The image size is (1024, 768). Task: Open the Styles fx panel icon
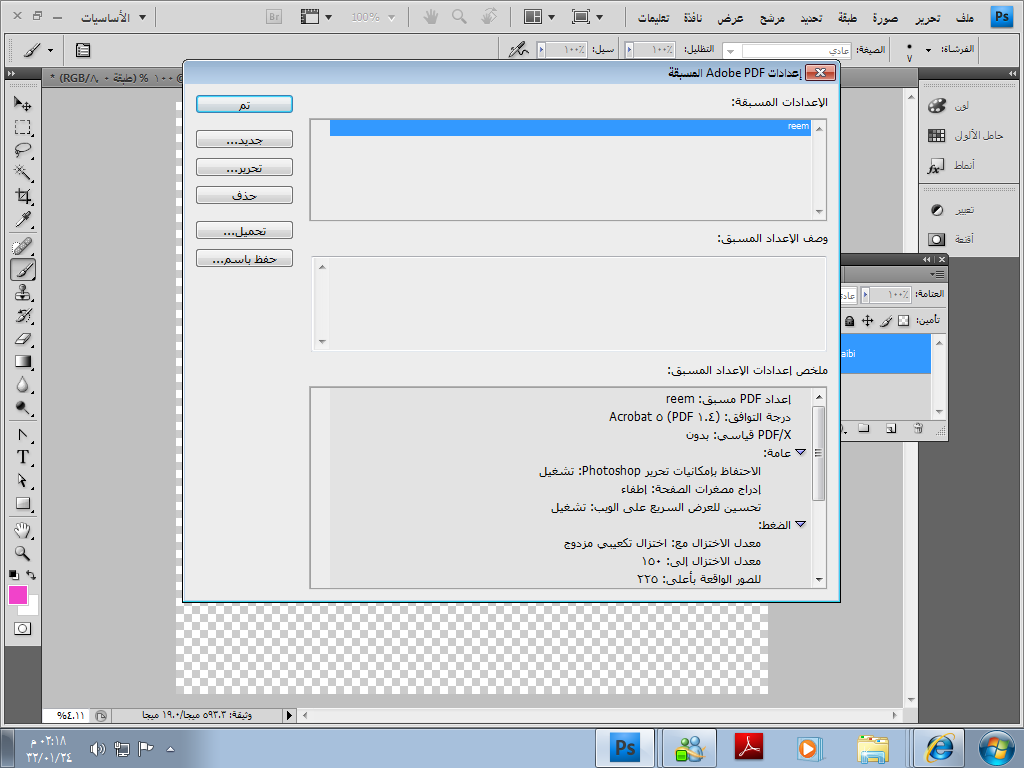[937, 165]
